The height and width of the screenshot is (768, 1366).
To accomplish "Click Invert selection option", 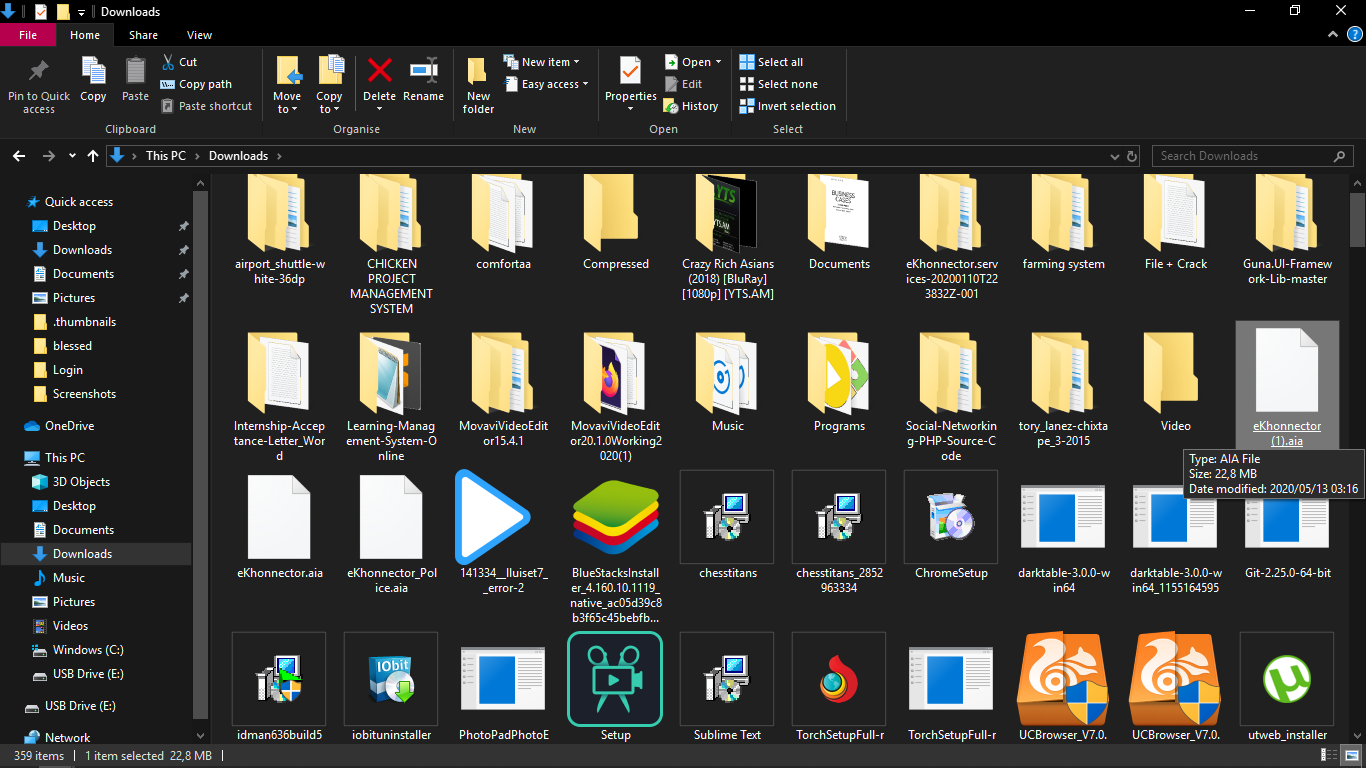I will (x=788, y=106).
